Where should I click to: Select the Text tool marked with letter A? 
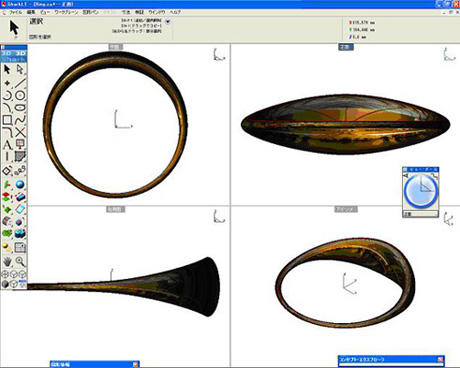click(x=7, y=145)
